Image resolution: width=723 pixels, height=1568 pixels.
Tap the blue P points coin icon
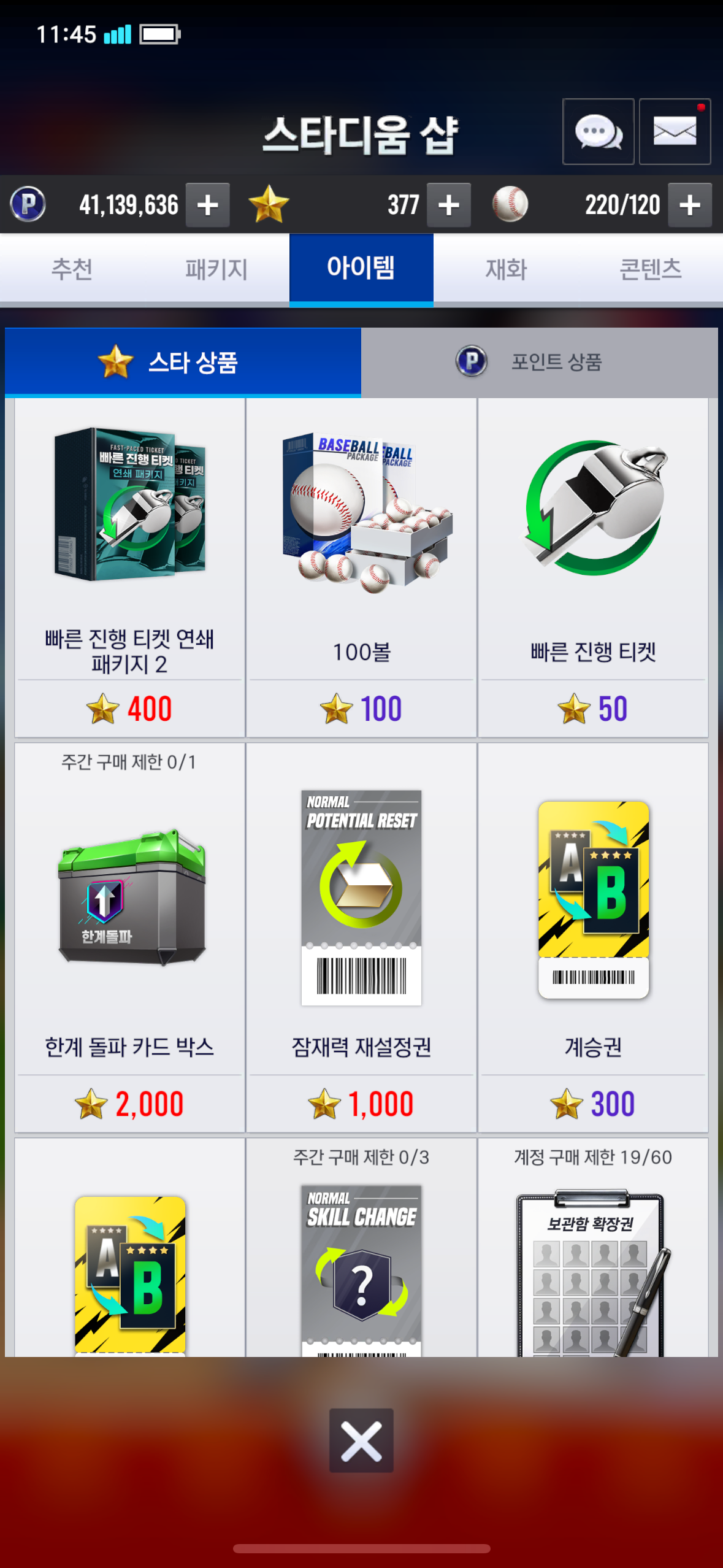point(28,204)
